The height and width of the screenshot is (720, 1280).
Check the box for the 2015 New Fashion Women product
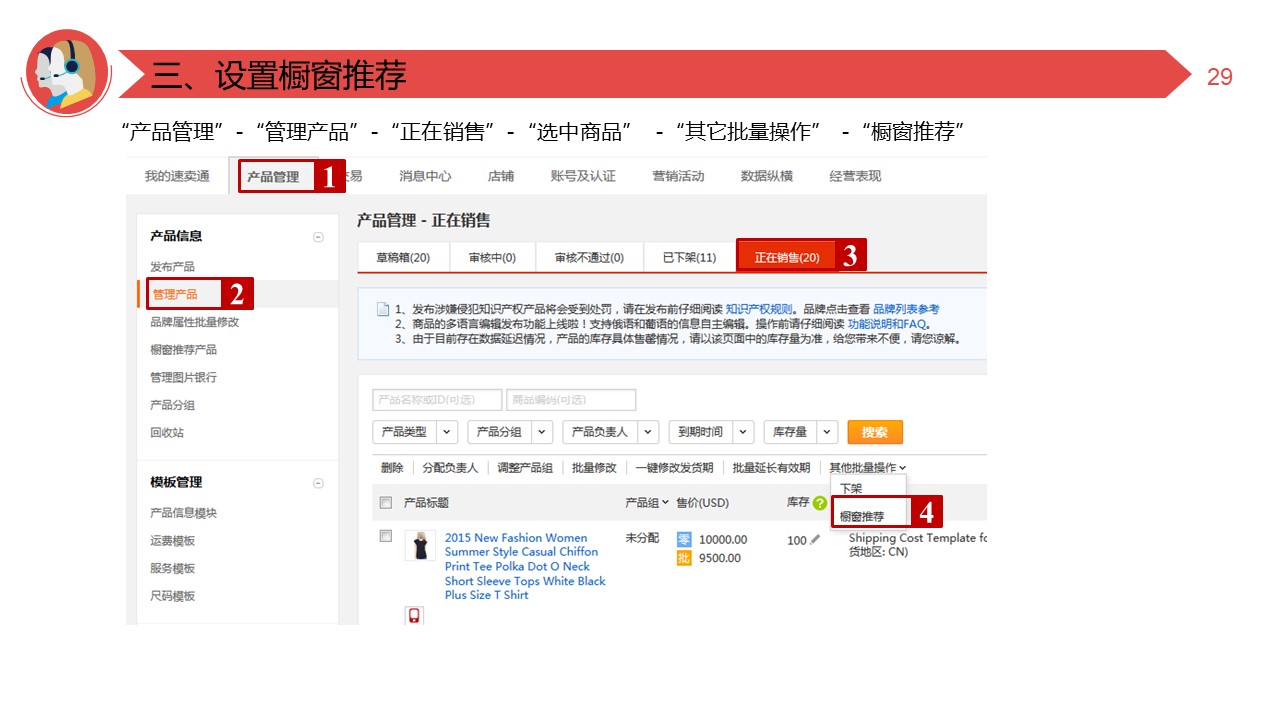pyautogui.click(x=386, y=537)
